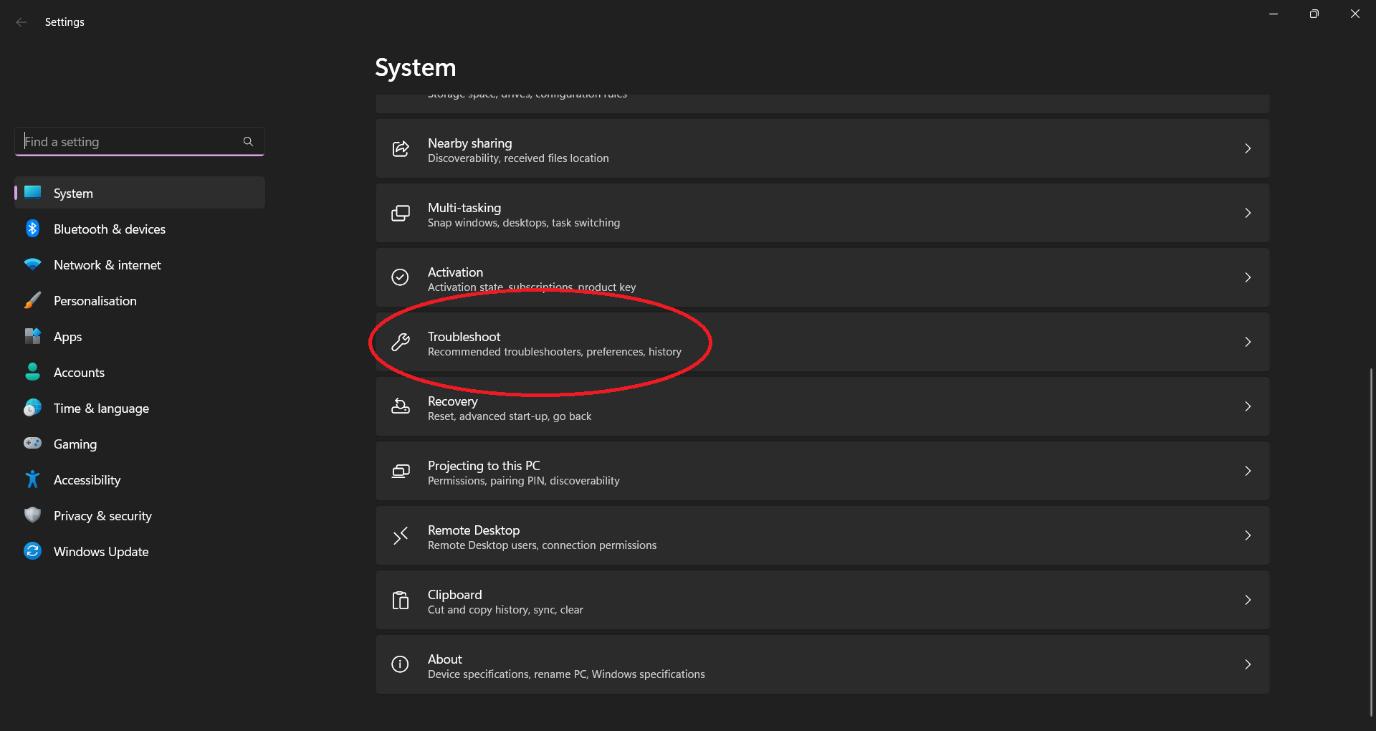Expand the About section chevron

(x=1248, y=664)
